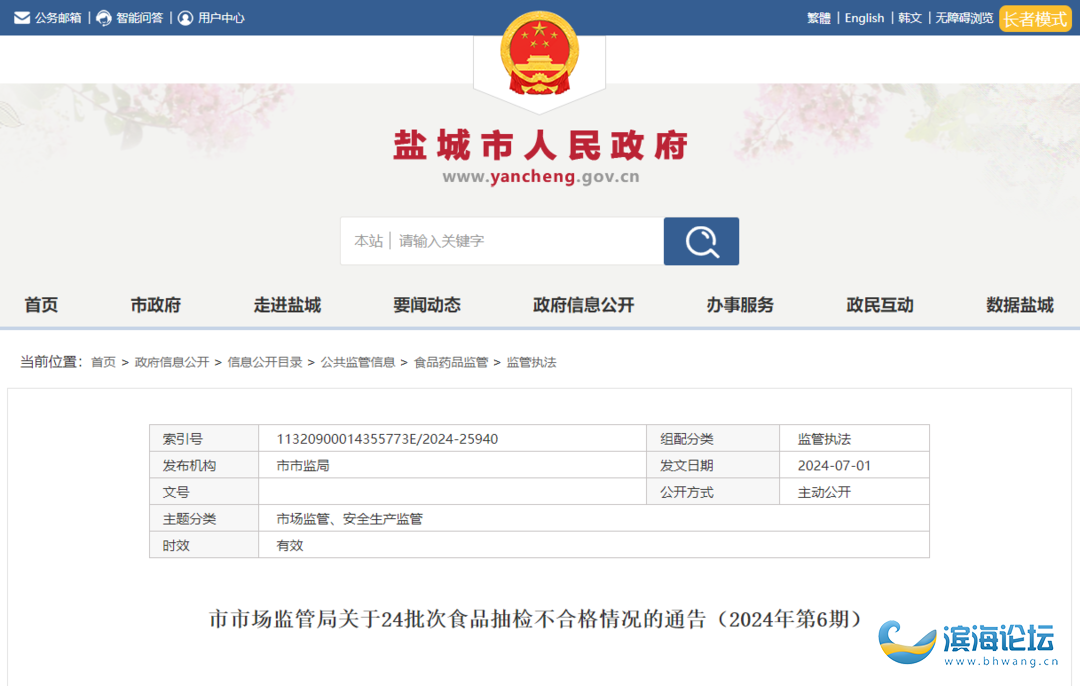Switch to 繁體 traditional Chinese
Viewport: 1080px width, 686px height.
click(819, 18)
